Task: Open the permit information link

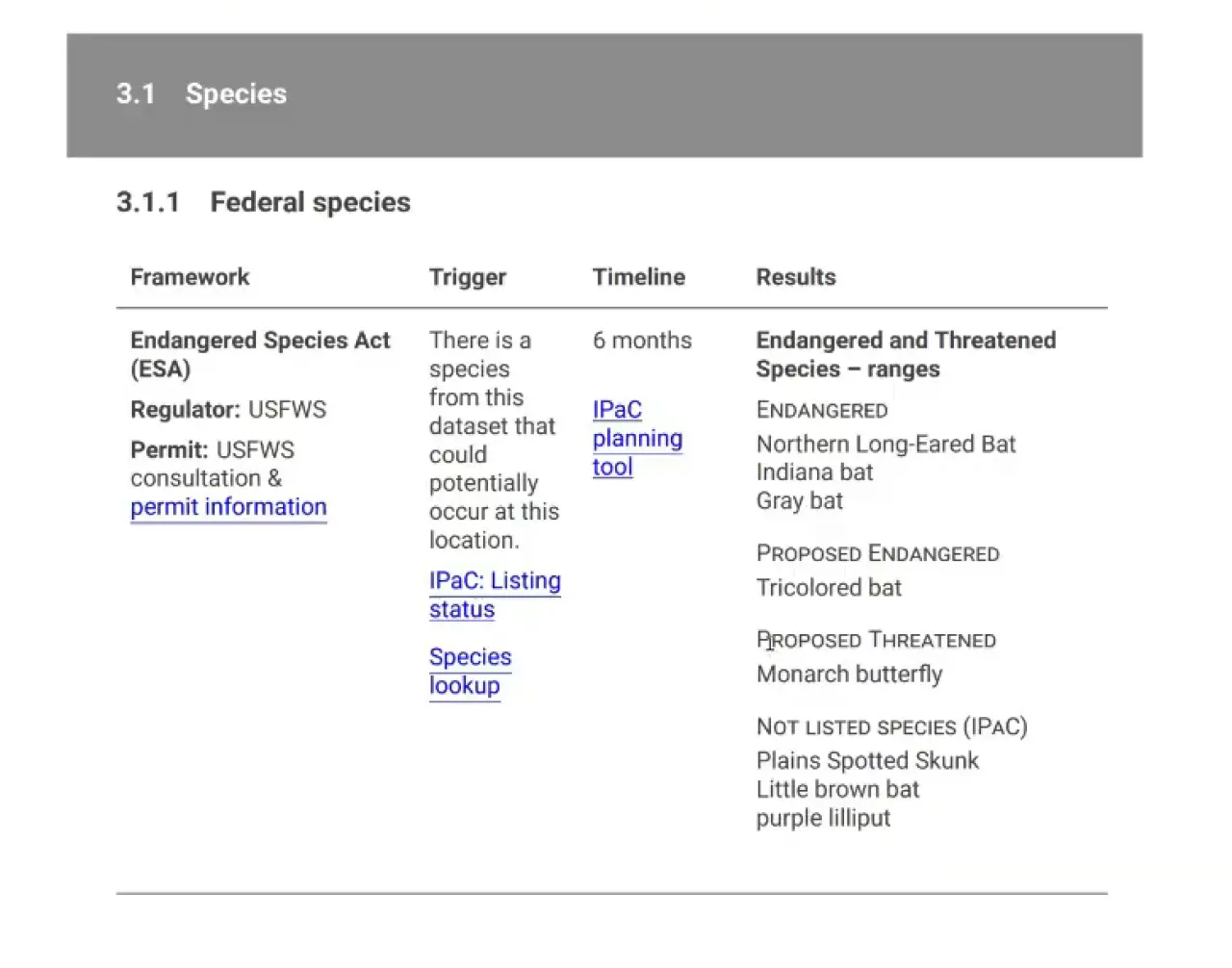Action: [228, 507]
